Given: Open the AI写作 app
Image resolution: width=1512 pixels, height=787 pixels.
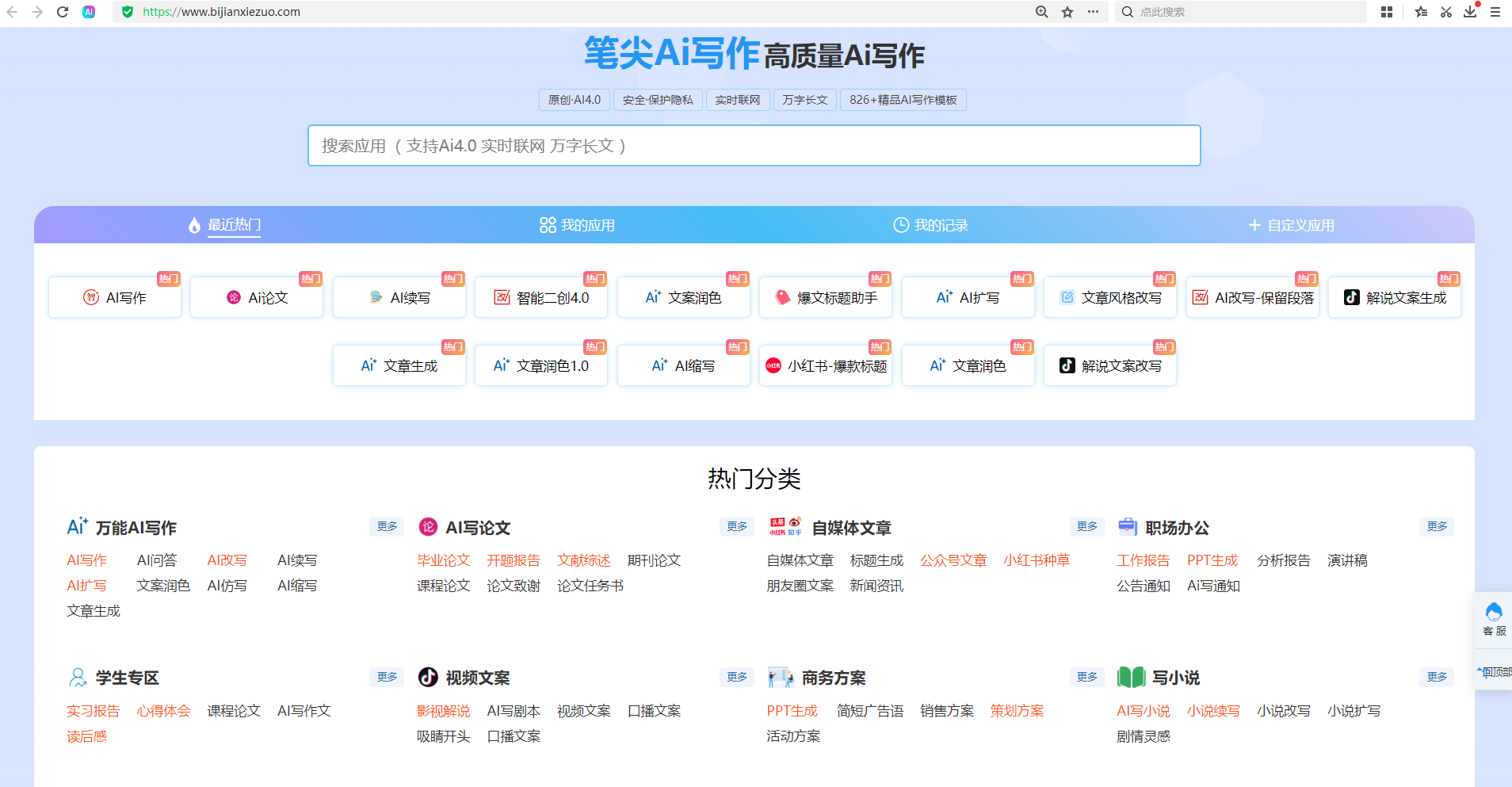Looking at the screenshot, I should [114, 296].
